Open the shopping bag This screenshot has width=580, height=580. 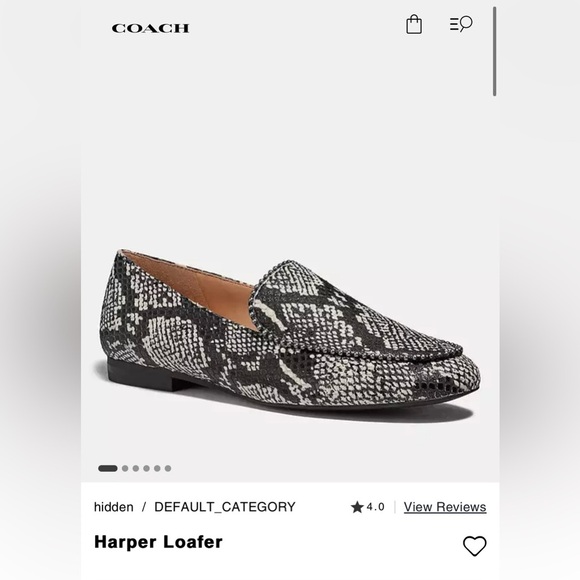coord(414,24)
